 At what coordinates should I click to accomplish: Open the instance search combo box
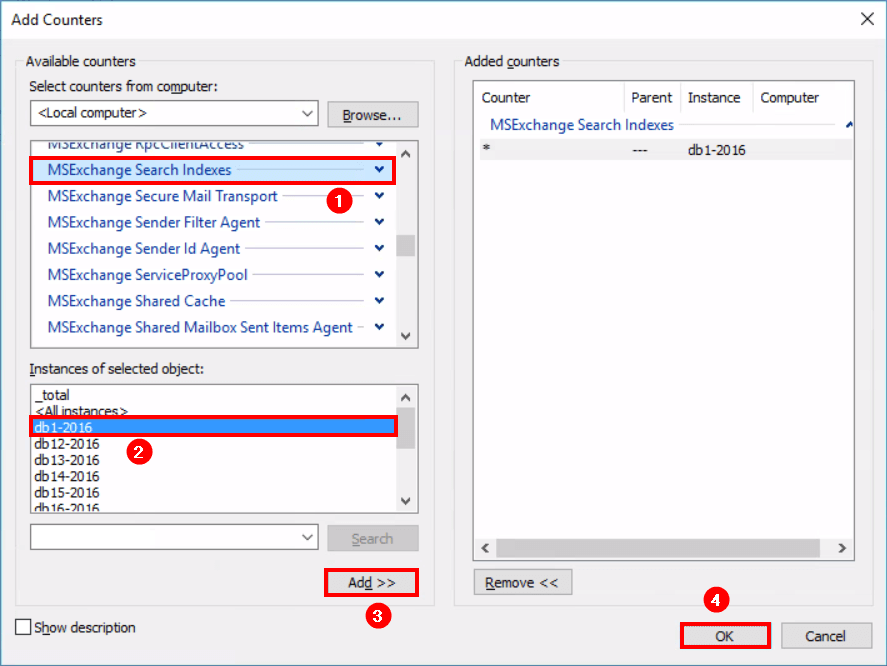point(174,537)
